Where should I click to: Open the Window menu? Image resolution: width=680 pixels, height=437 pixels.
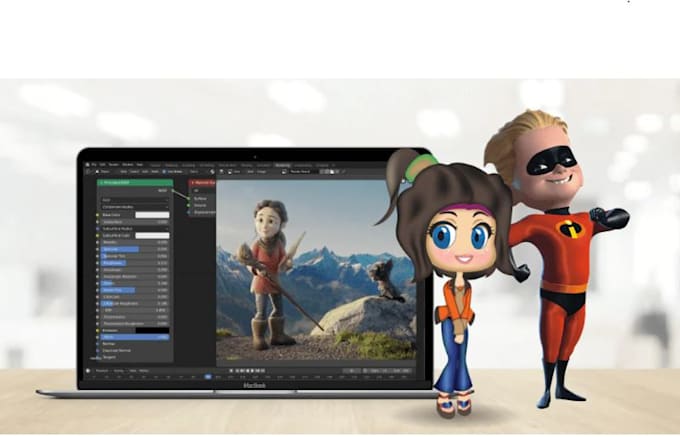click(128, 165)
